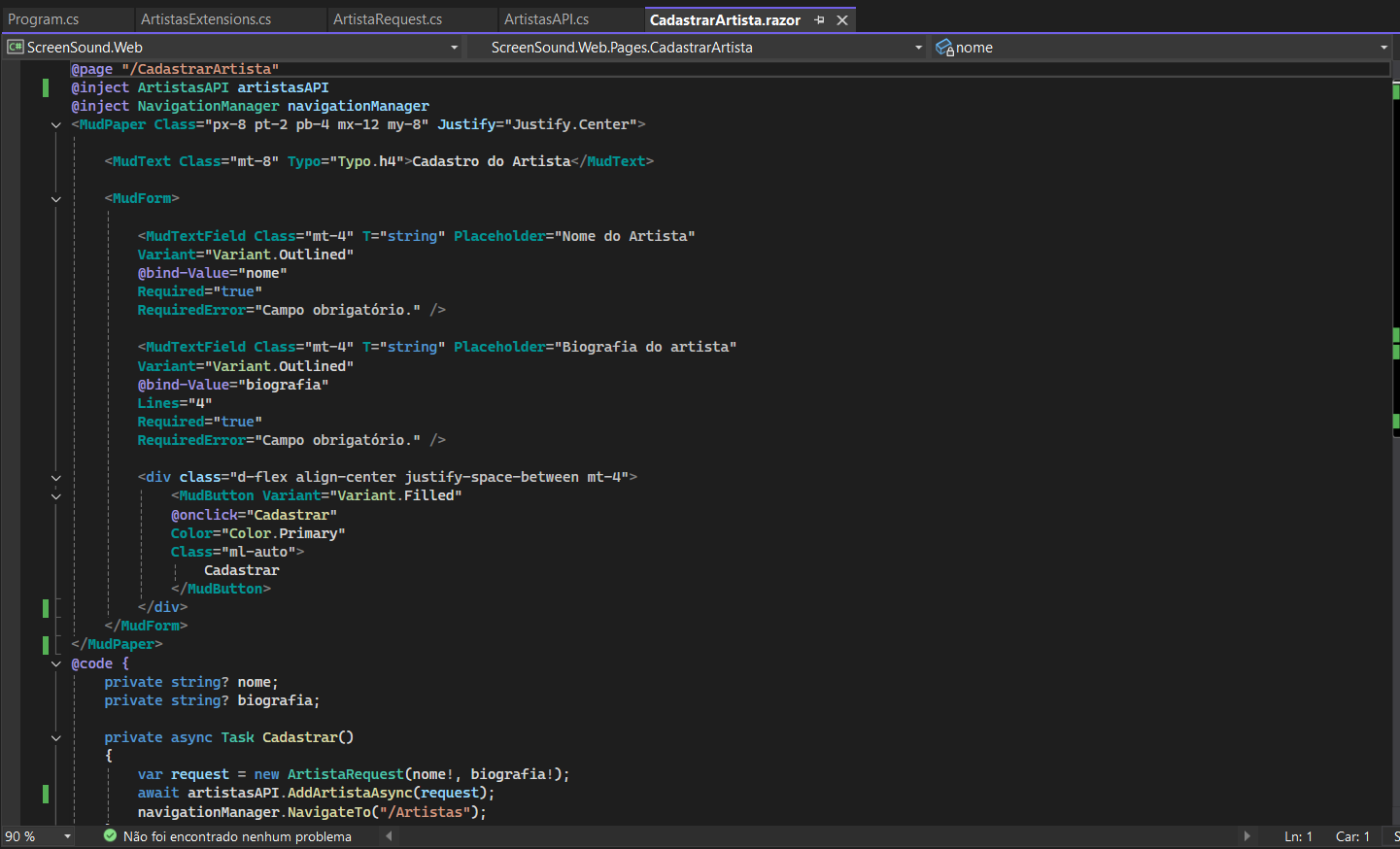The width and height of the screenshot is (1400, 849).
Task: Click the Lines="4" attribute
Action: tap(175, 403)
